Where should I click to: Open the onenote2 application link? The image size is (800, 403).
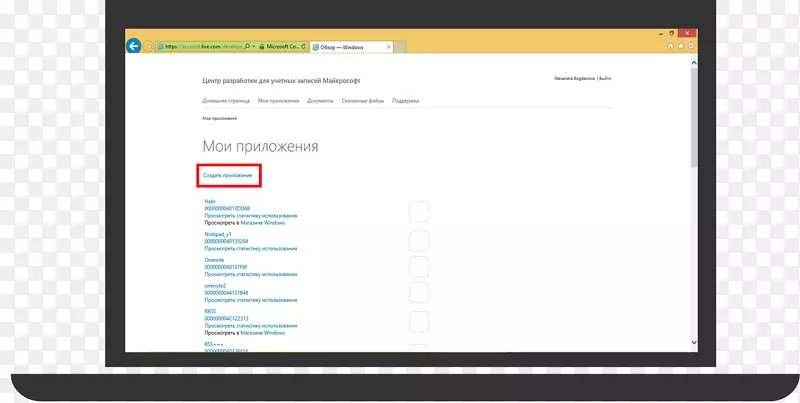point(215,286)
